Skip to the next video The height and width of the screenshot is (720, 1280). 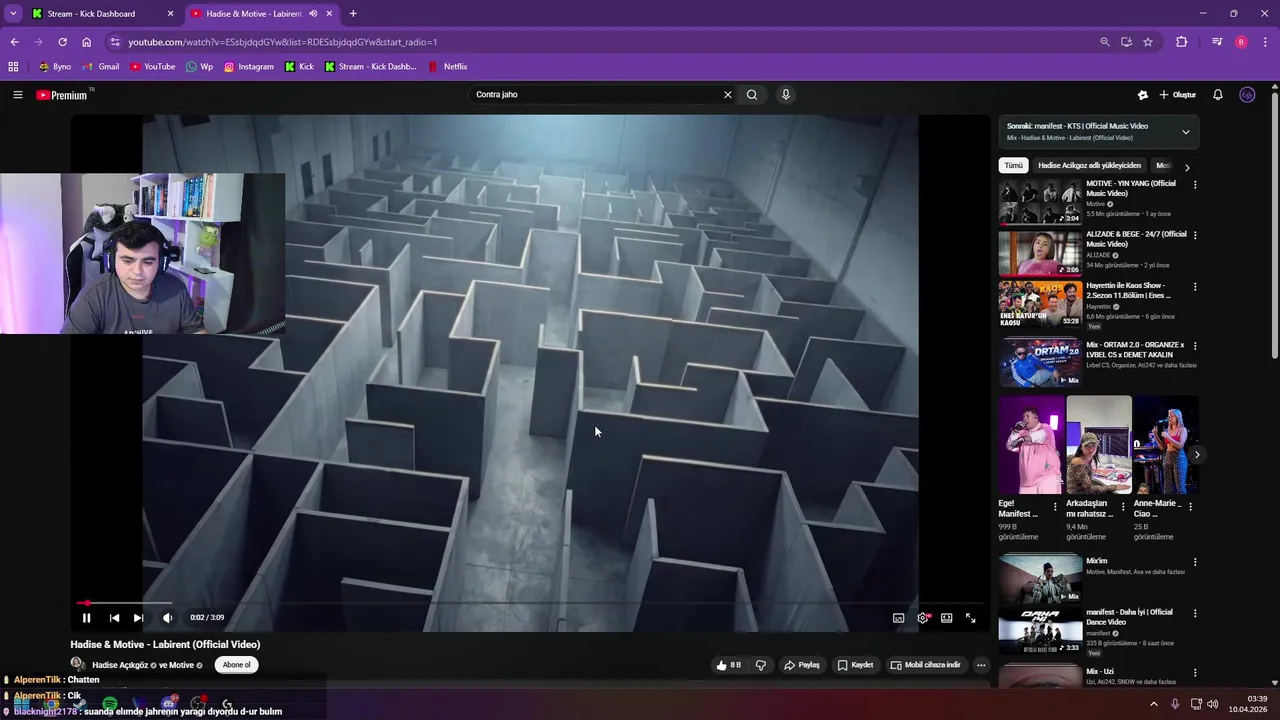coord(138,618)
